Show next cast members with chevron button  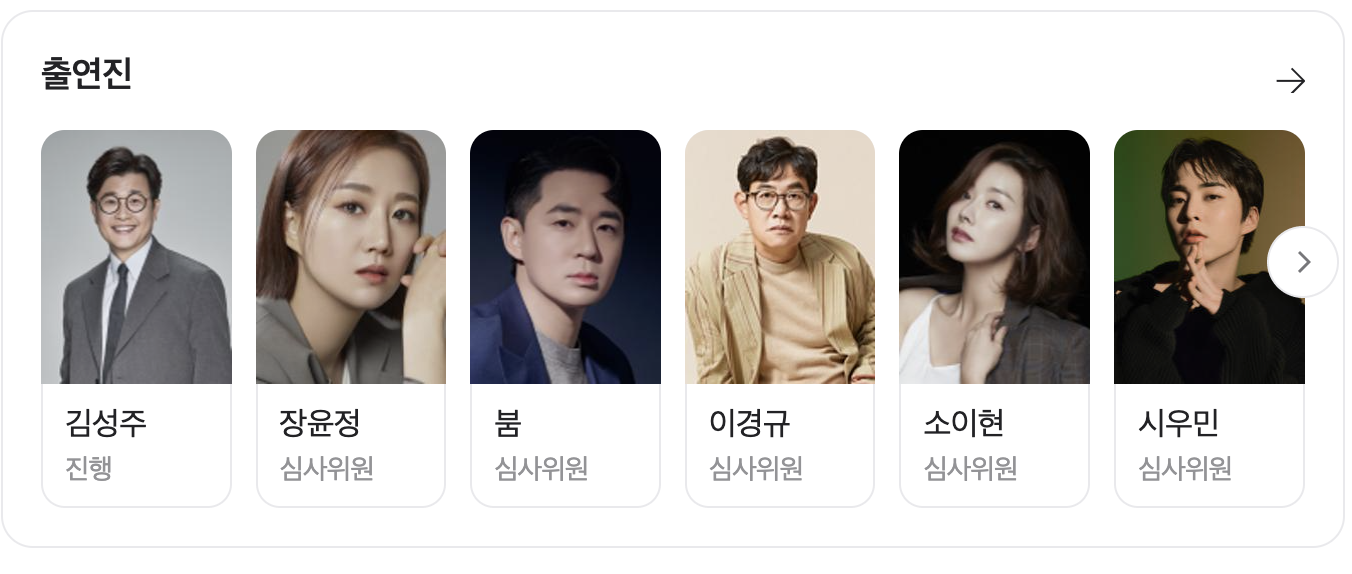[1302, 262]
